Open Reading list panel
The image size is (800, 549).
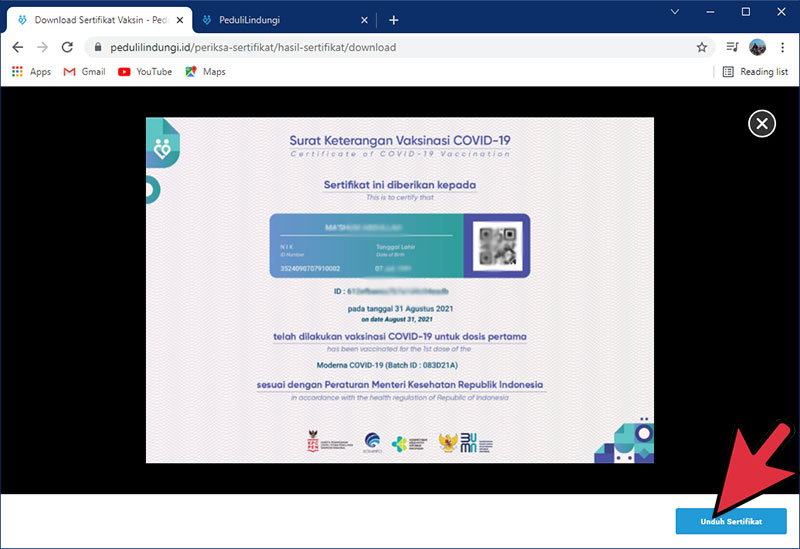tap(755, 72)
